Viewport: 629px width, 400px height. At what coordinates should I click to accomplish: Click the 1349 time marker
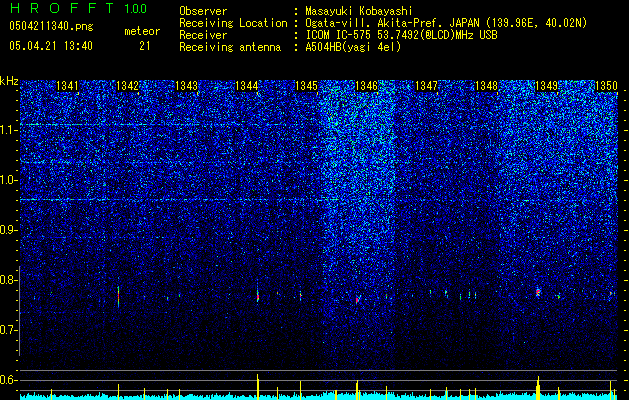546,86
